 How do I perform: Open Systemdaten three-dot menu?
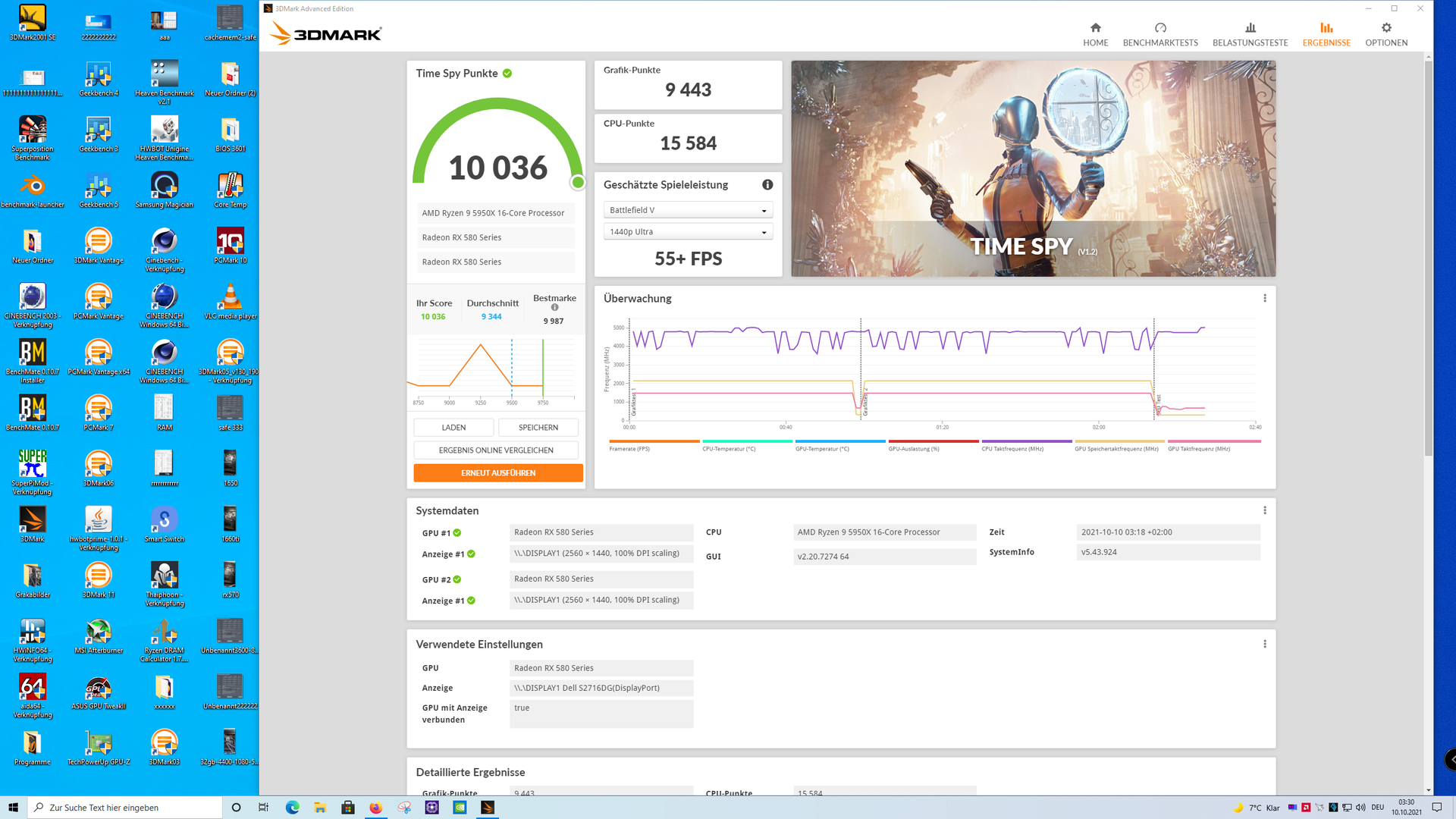pos(1265,511)
